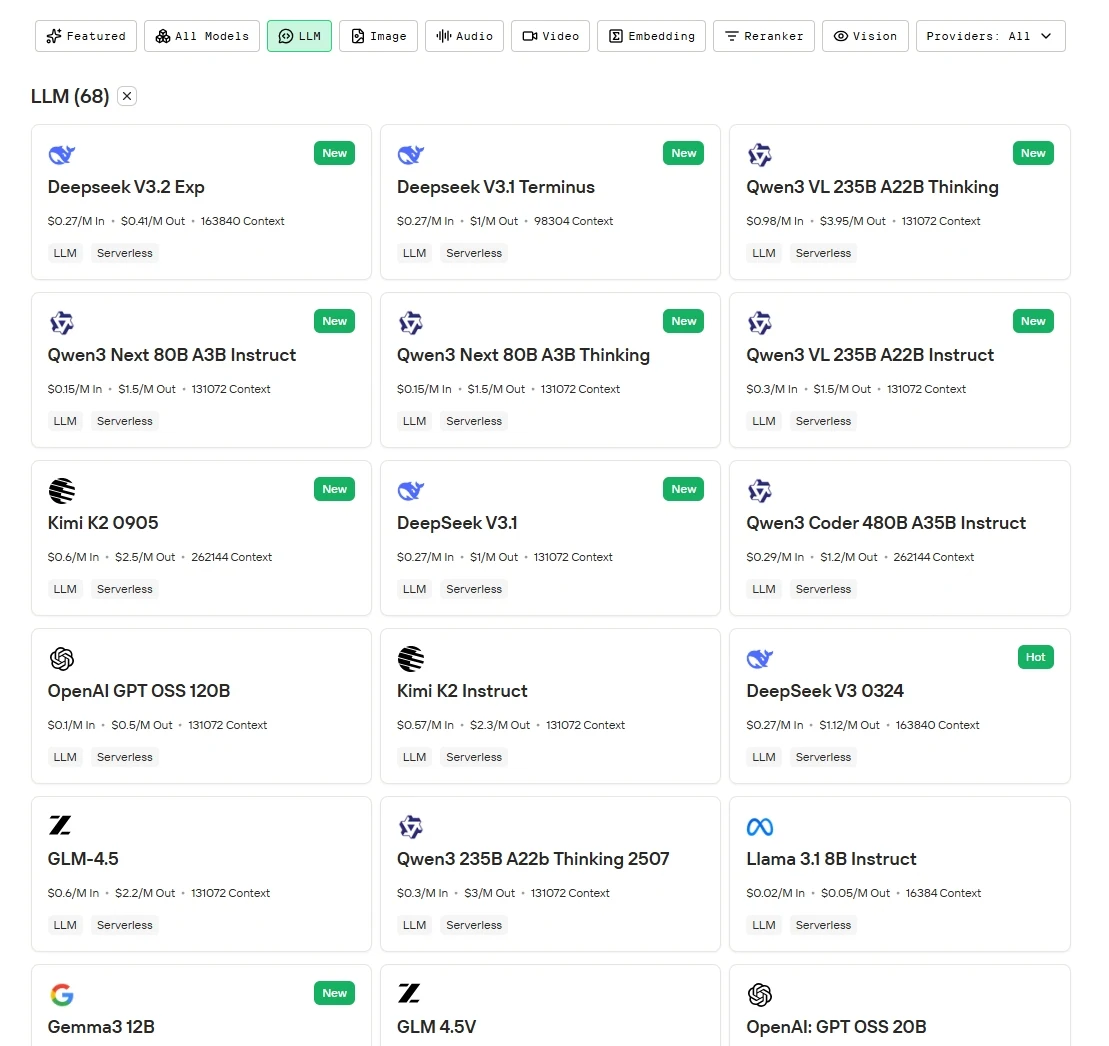Click the LLM tag on Qwen3 Coder 480B card

click(764, 589)
